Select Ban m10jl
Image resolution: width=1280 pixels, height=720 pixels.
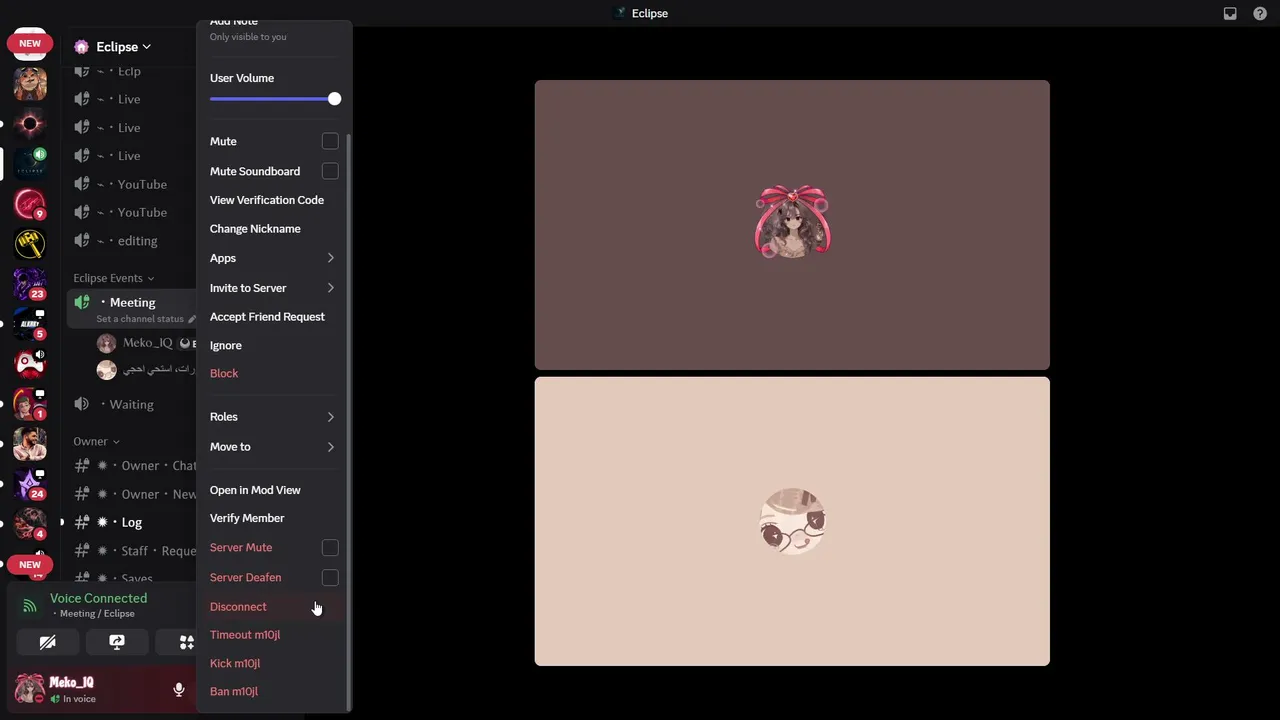[273, 691]
